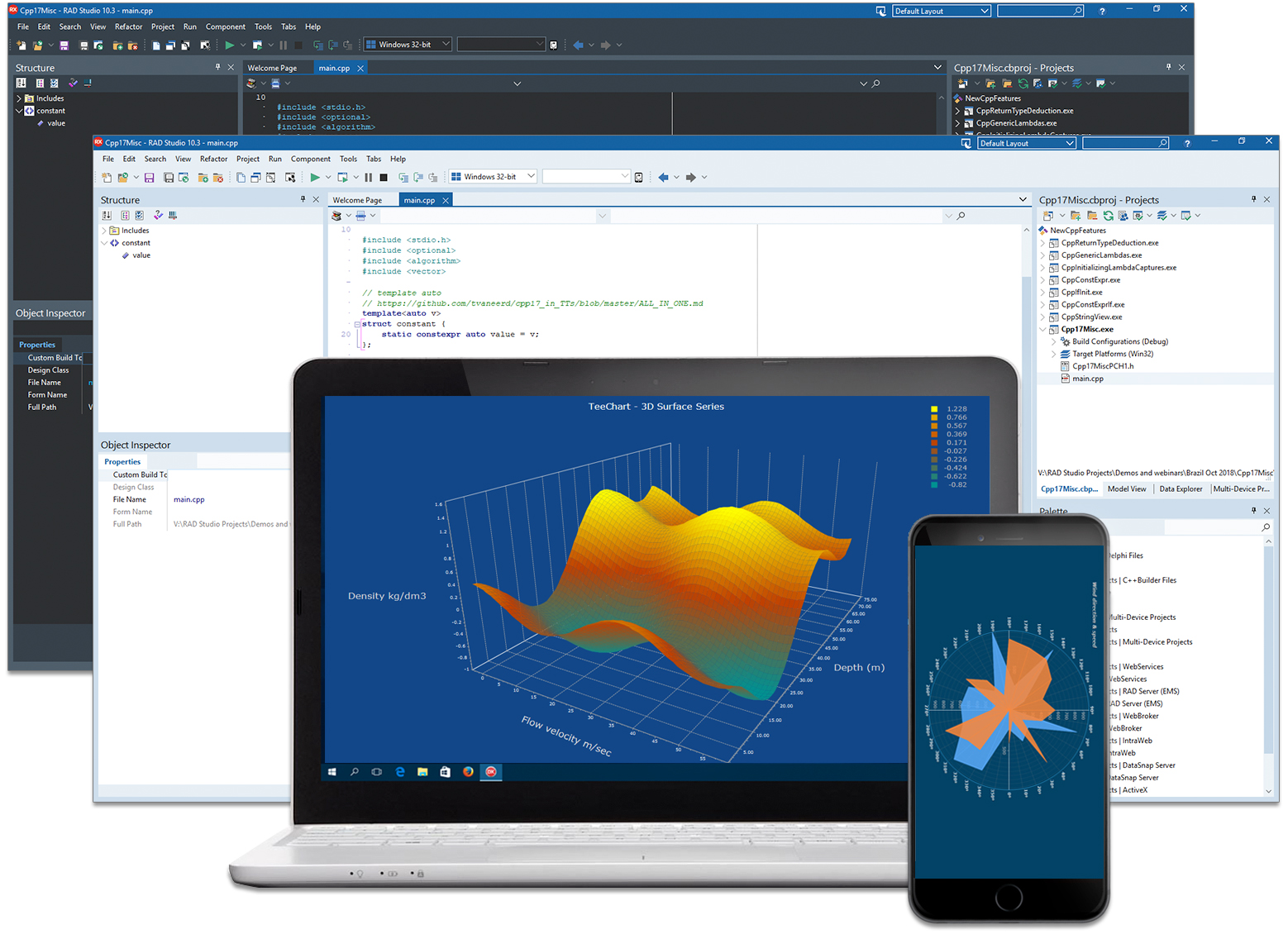The height and width of the screenshot is (934, 1288).
Task: Click the Pause icon in the light window toolbar
Action: [x=369, y=177]
